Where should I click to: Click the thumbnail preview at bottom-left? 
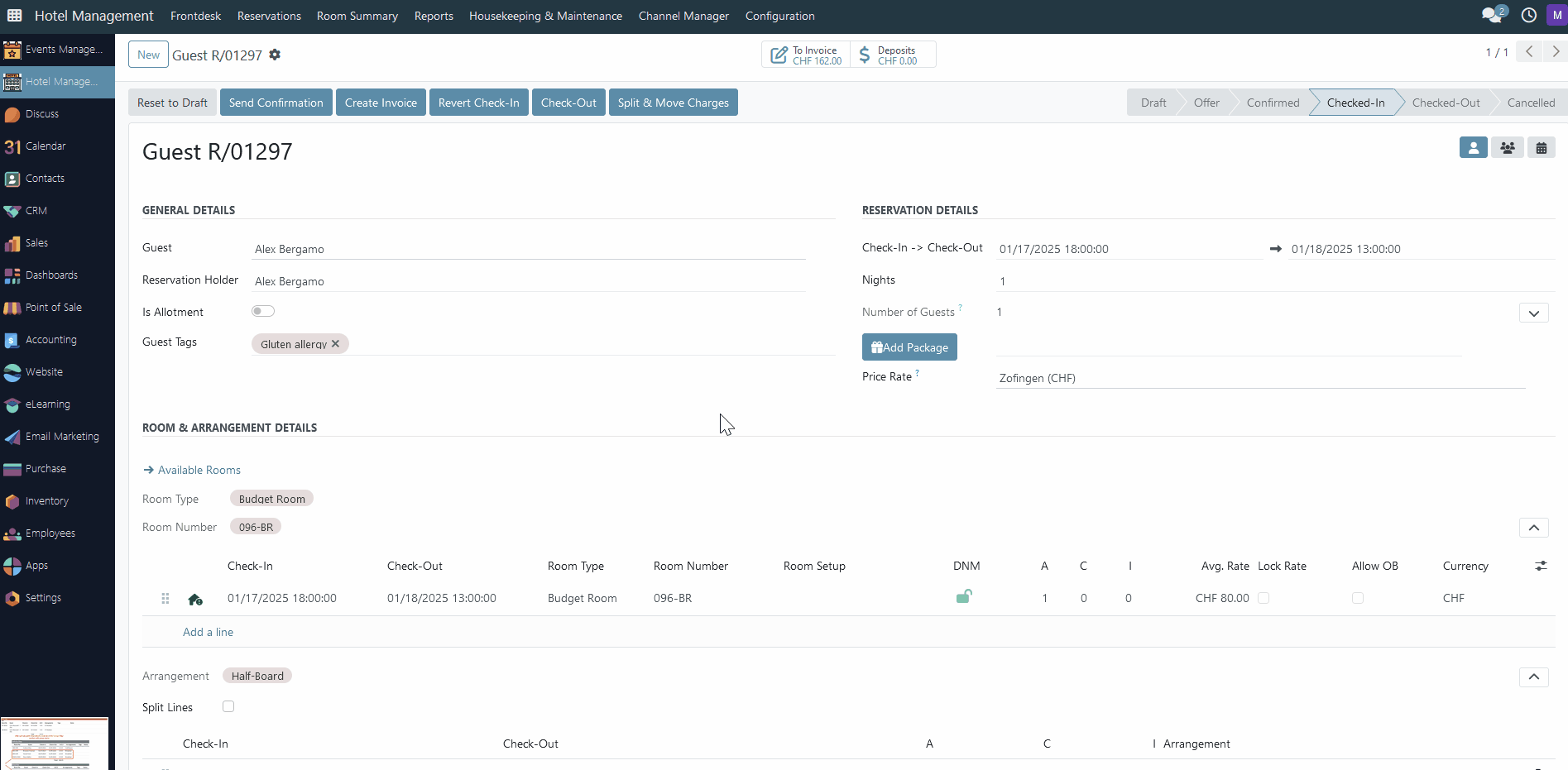click(x=55, y=744)
